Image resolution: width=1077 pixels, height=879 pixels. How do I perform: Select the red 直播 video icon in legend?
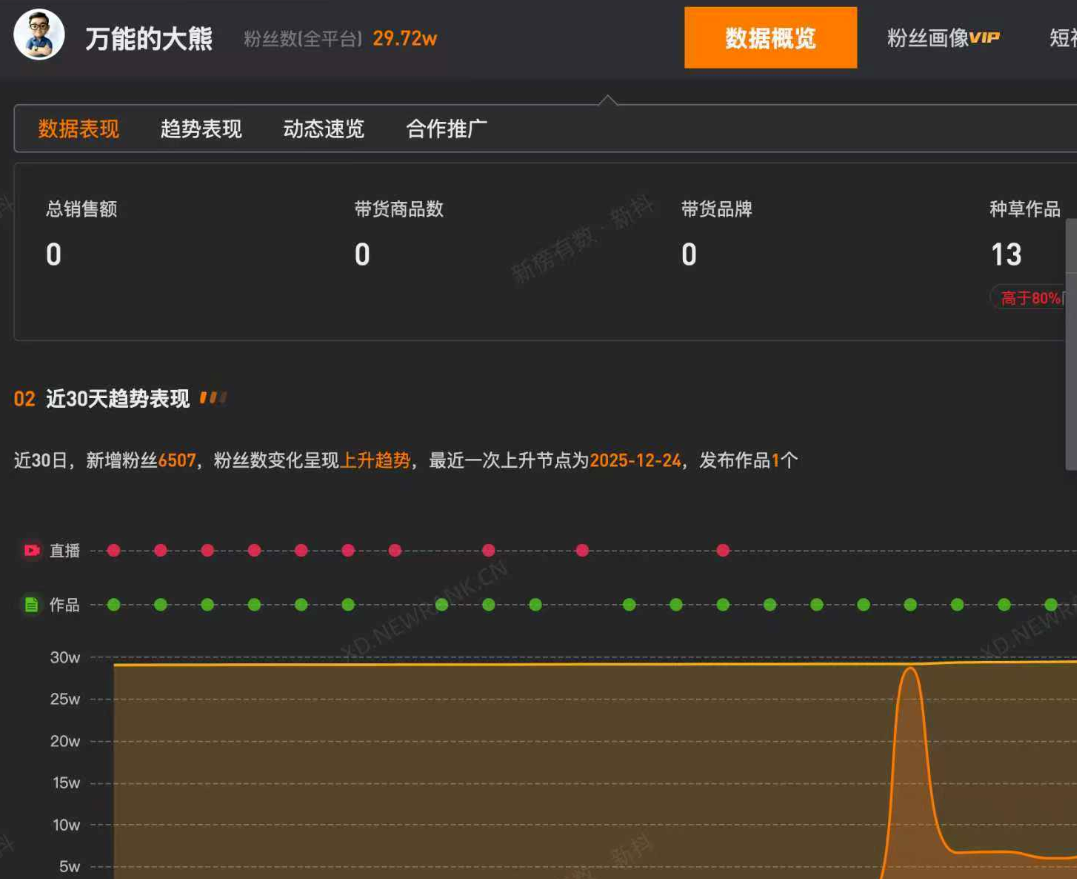(x=29, y=550)
